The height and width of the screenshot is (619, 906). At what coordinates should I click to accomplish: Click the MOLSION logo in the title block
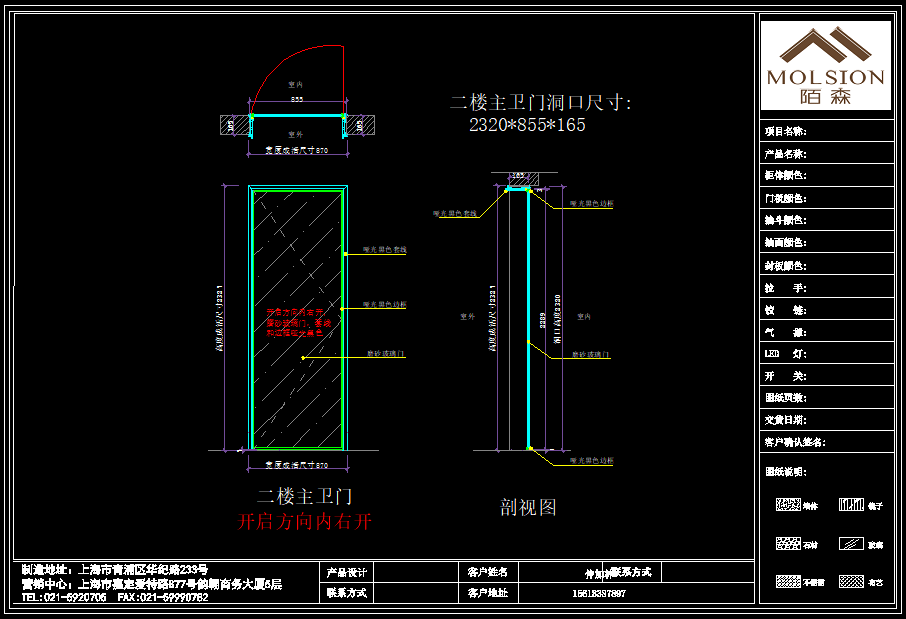[825, 65]
